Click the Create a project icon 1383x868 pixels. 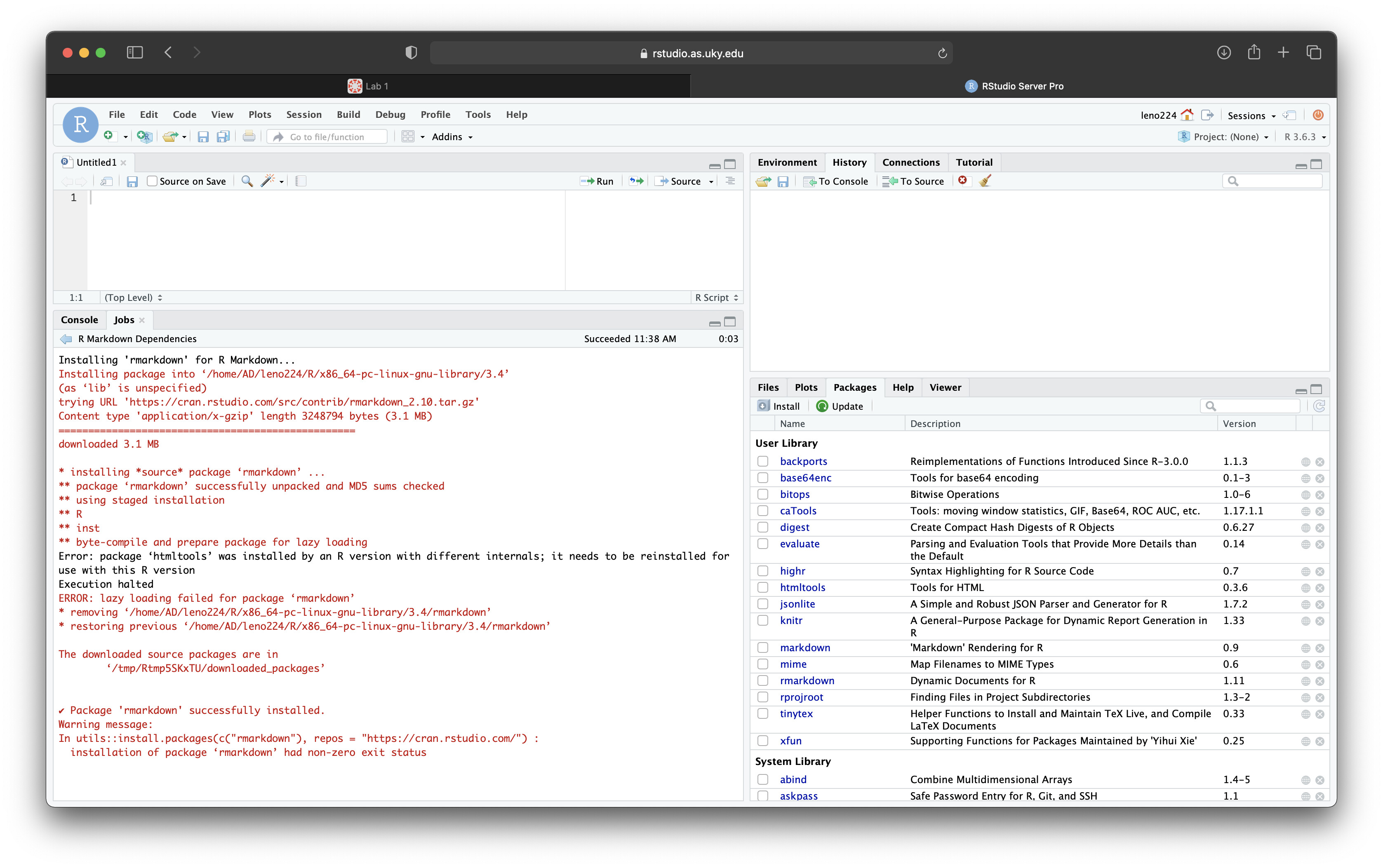pyautogui.click(x=144, y=136)
